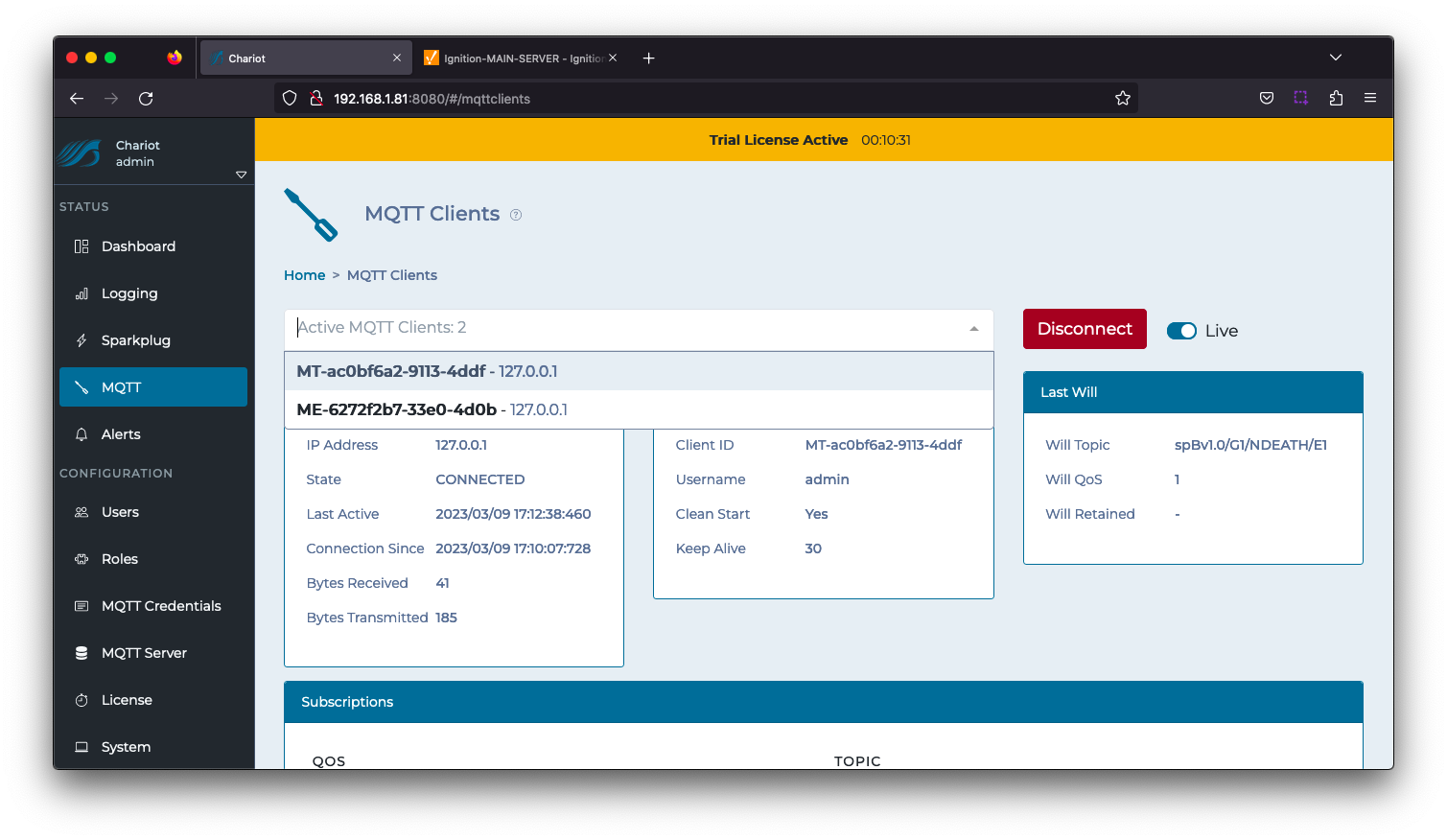Click the Connection Since timestamp 17:10:07:728
The image size is (1447, 840).
point(513,548)
